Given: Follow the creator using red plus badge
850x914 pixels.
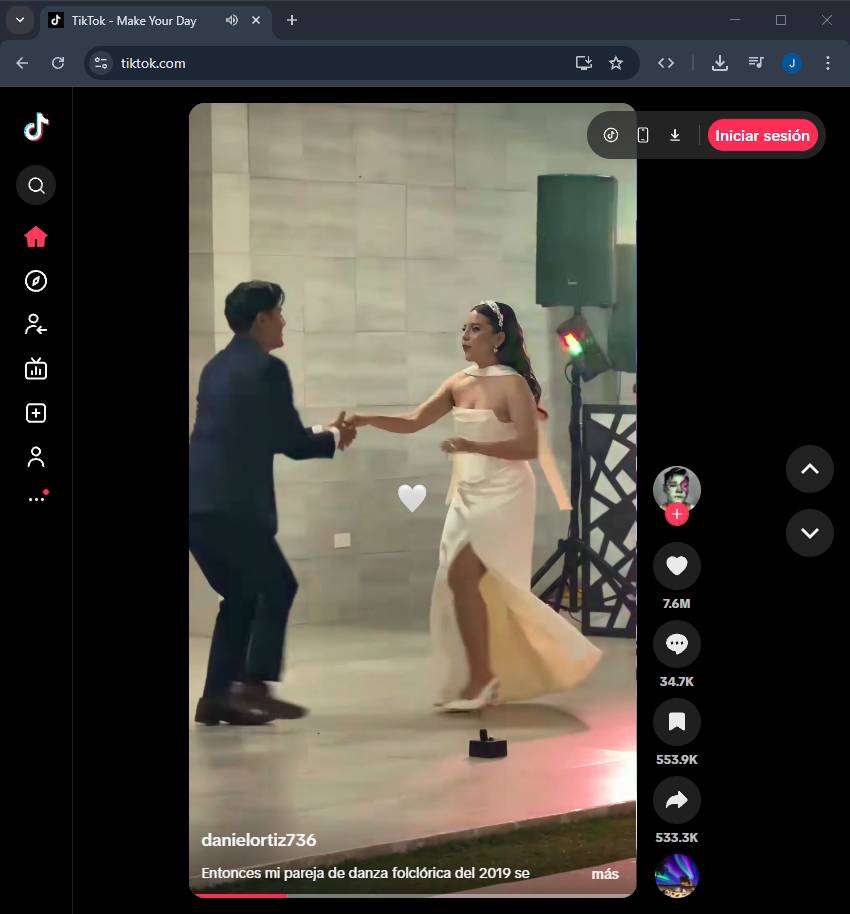Looking at the screenshot, I should [677, 515].
